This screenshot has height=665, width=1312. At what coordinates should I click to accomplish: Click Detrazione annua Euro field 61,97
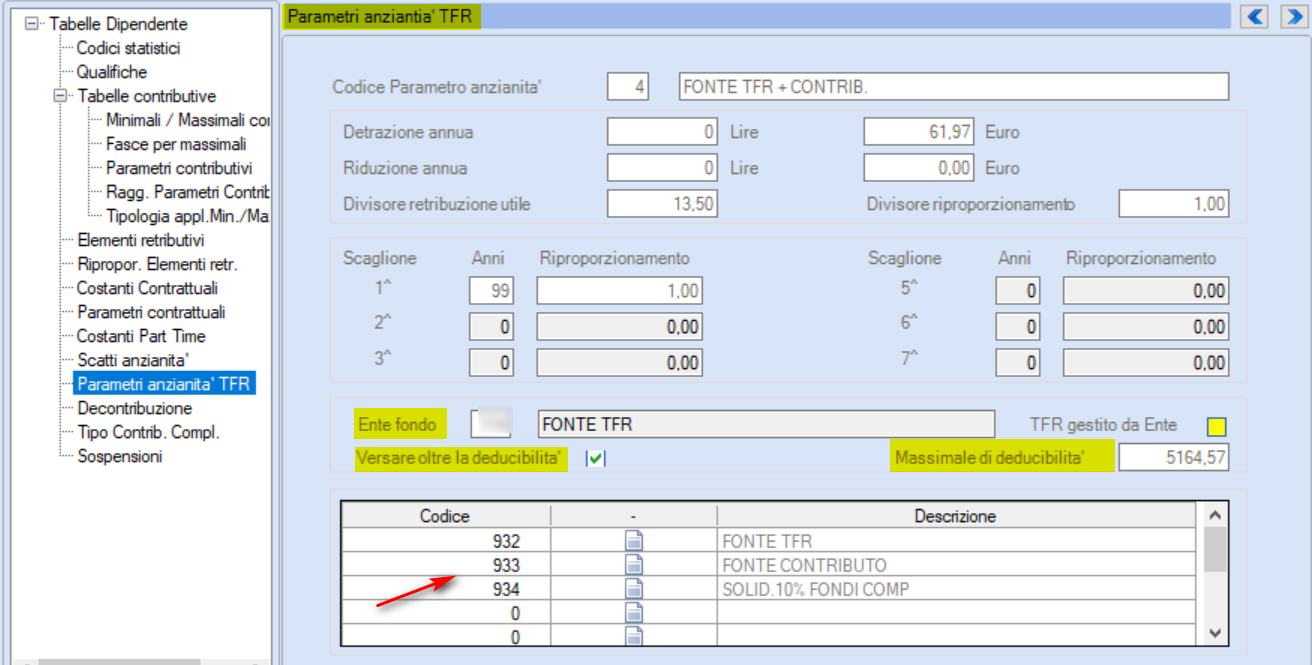click(919, 132)
